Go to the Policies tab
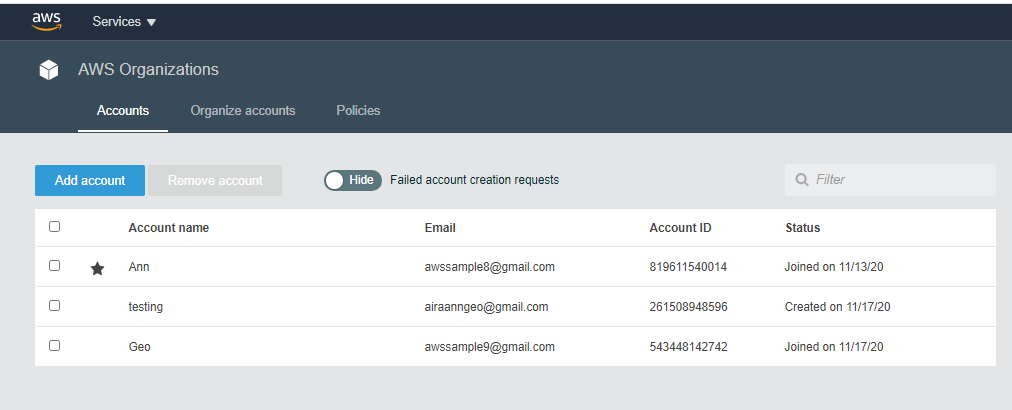 click(x=358, y=111)
